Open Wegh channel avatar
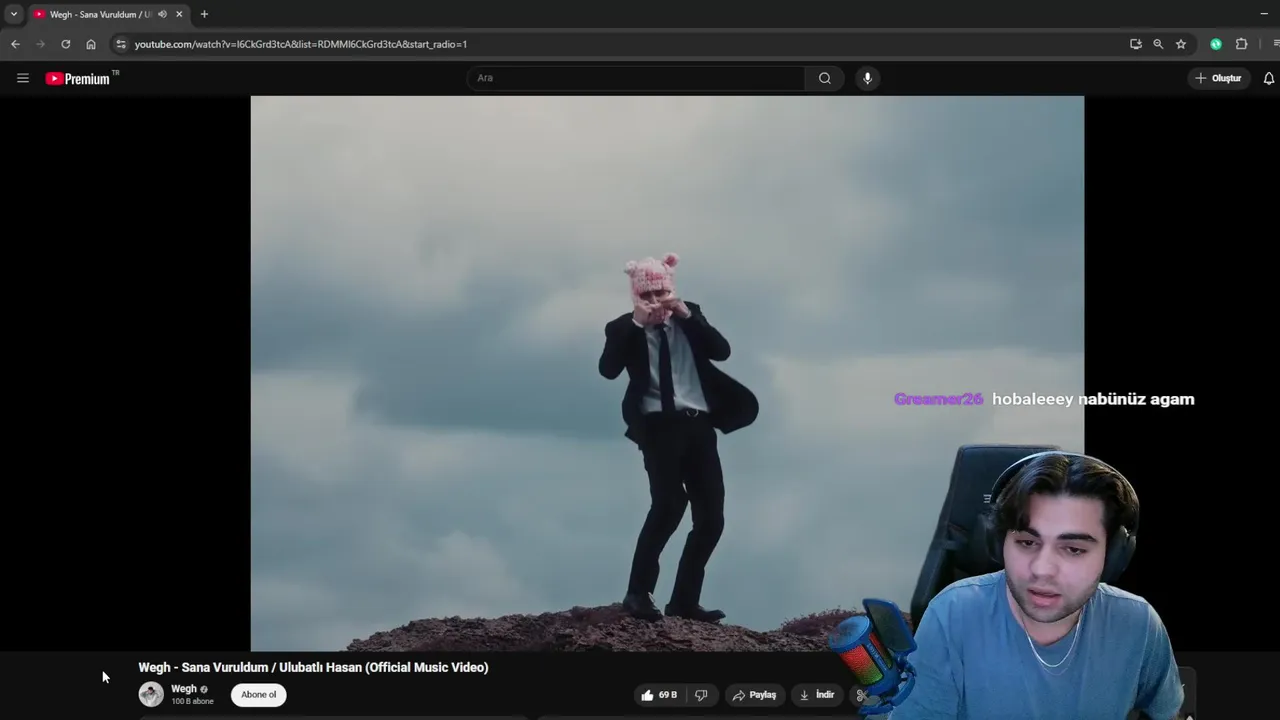1280x720 pixels. pos(151,694)
